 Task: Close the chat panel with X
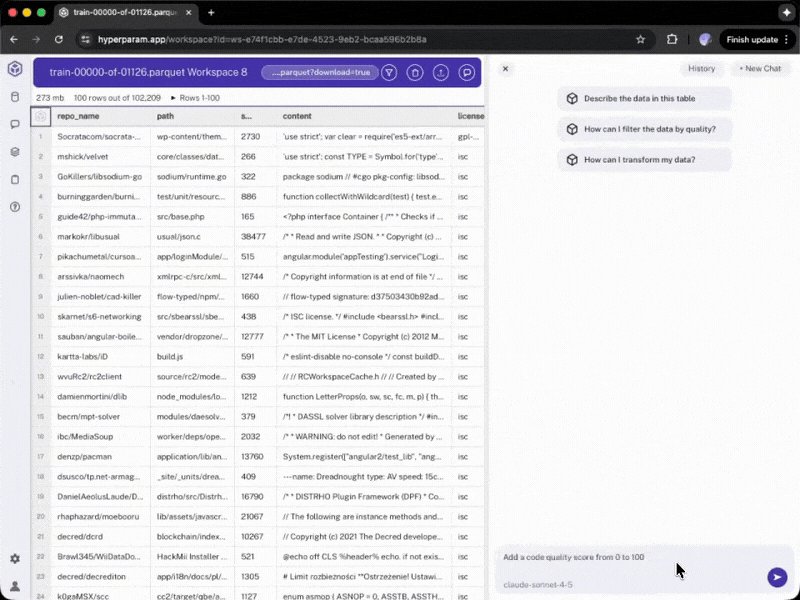[x=505, y=68]
